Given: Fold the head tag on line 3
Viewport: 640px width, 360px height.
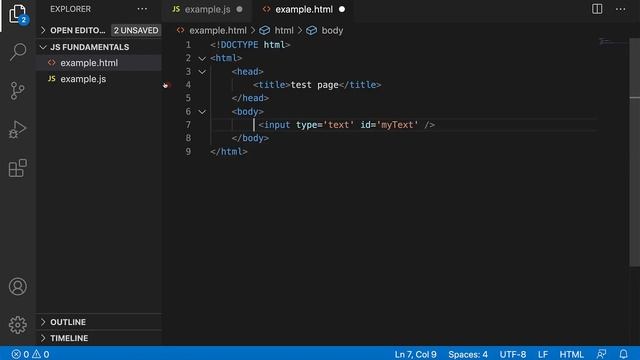Looking at the screenshot, I should tap(202, 72).
